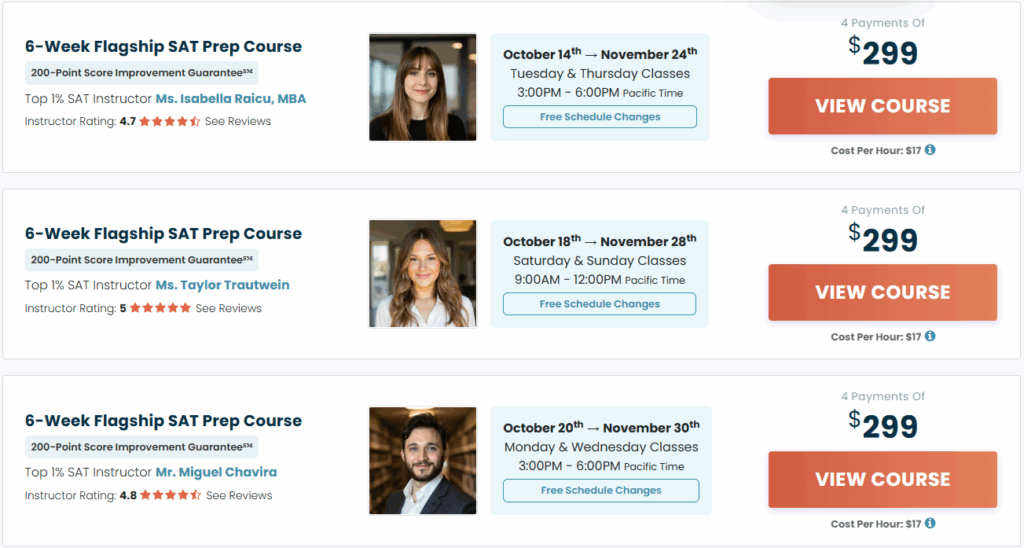Open instructor Ms. Taylor Trautwein profile link
This screenshot has width=1024, height=548.
click(222, 285)
